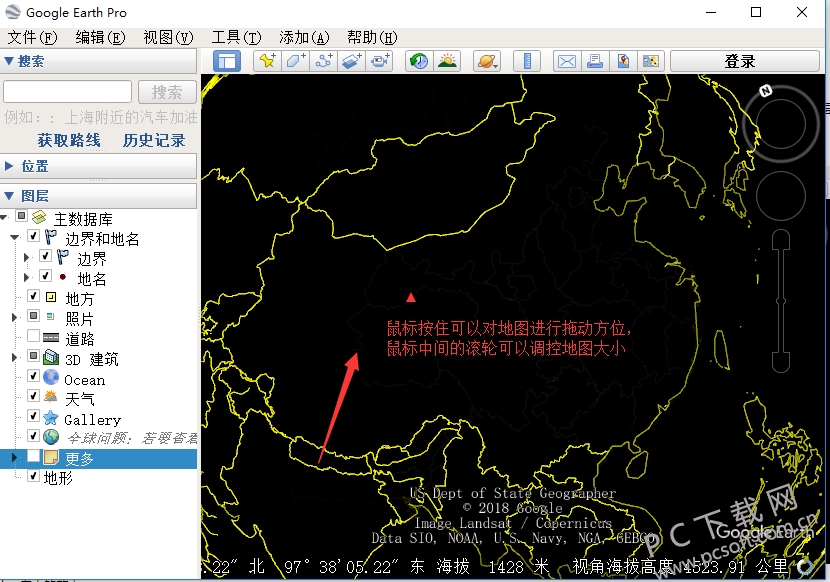Uncheck the 地名 layer checkbox
This screenshot has height=582, width=830.
(46, 275)
